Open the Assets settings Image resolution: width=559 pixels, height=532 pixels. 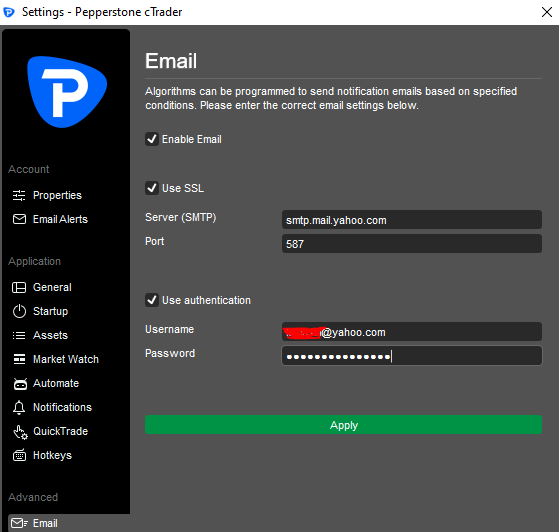coord(50,335)
